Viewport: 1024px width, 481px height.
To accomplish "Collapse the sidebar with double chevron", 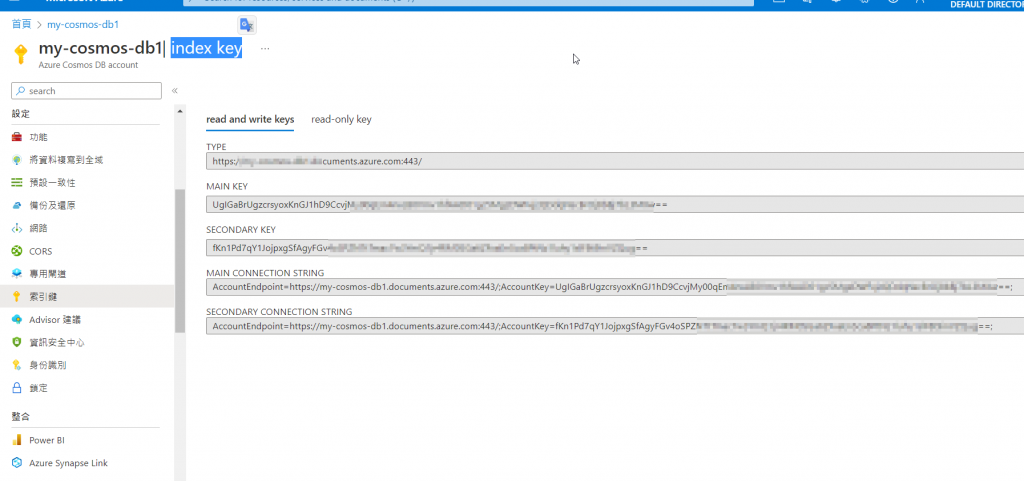I will pos(174,91).
